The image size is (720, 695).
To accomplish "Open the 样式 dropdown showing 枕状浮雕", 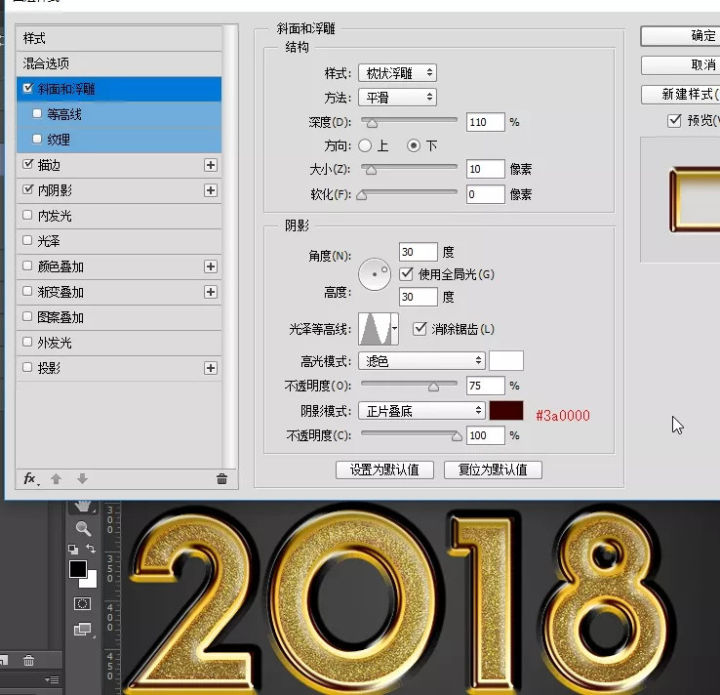I will tap(398, 73).
